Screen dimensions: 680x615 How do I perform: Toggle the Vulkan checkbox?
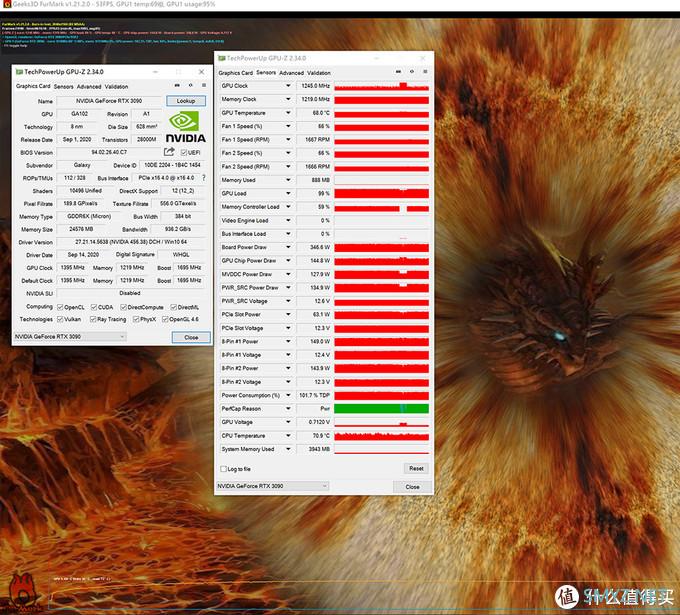pos(60,319)
